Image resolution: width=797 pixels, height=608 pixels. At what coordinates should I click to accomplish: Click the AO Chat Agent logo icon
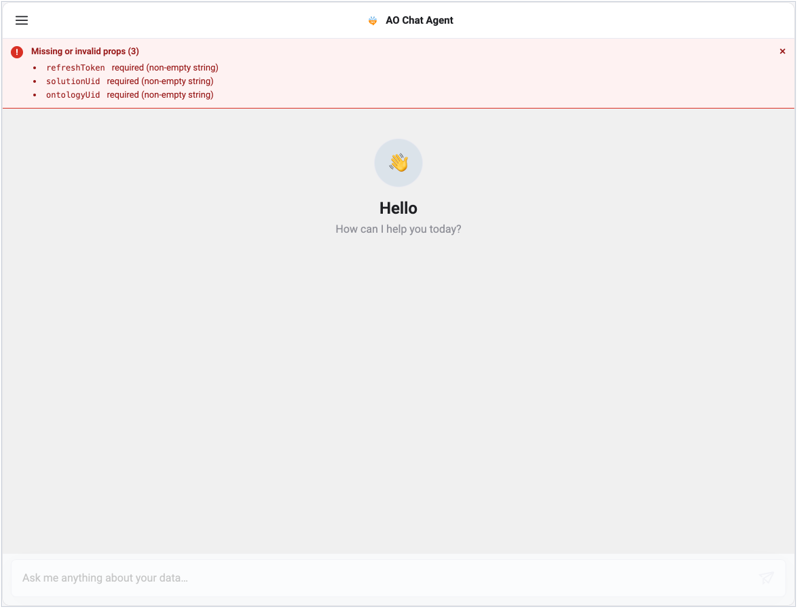pyautogui.click(x=373, y=21)
